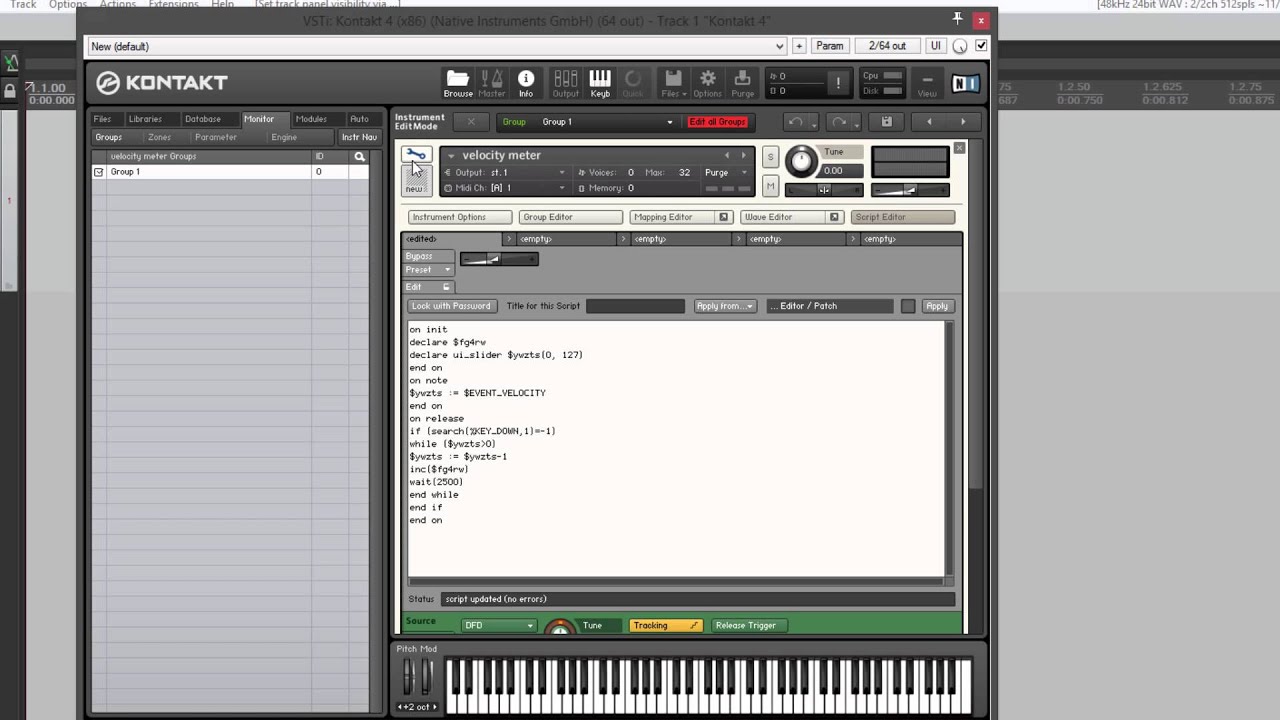This screenshot has height=720, width=1280.
Task: Click the redo arrow button
Action: click(839, 122)
